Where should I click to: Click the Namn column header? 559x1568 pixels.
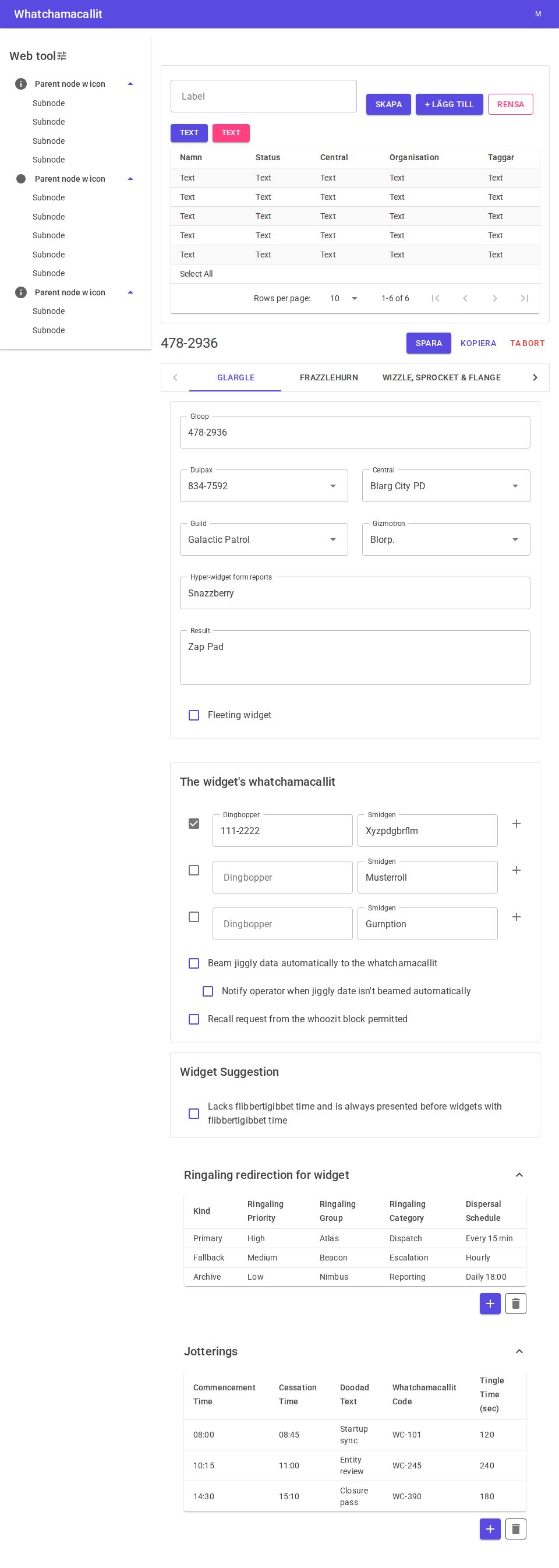pyautogui.click(x=191, y=158)
